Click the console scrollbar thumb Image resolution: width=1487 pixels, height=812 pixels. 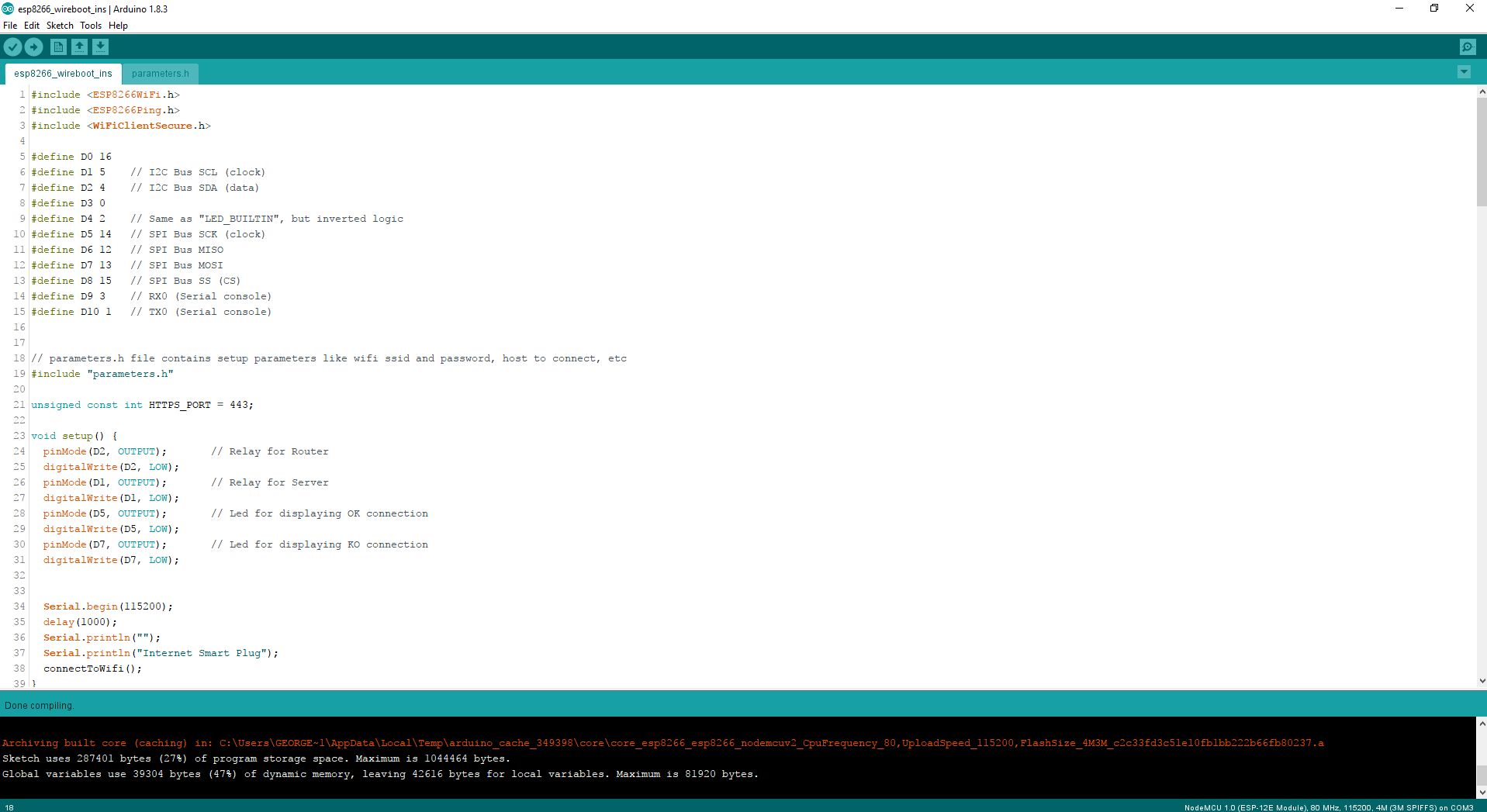pos(1482,776)
